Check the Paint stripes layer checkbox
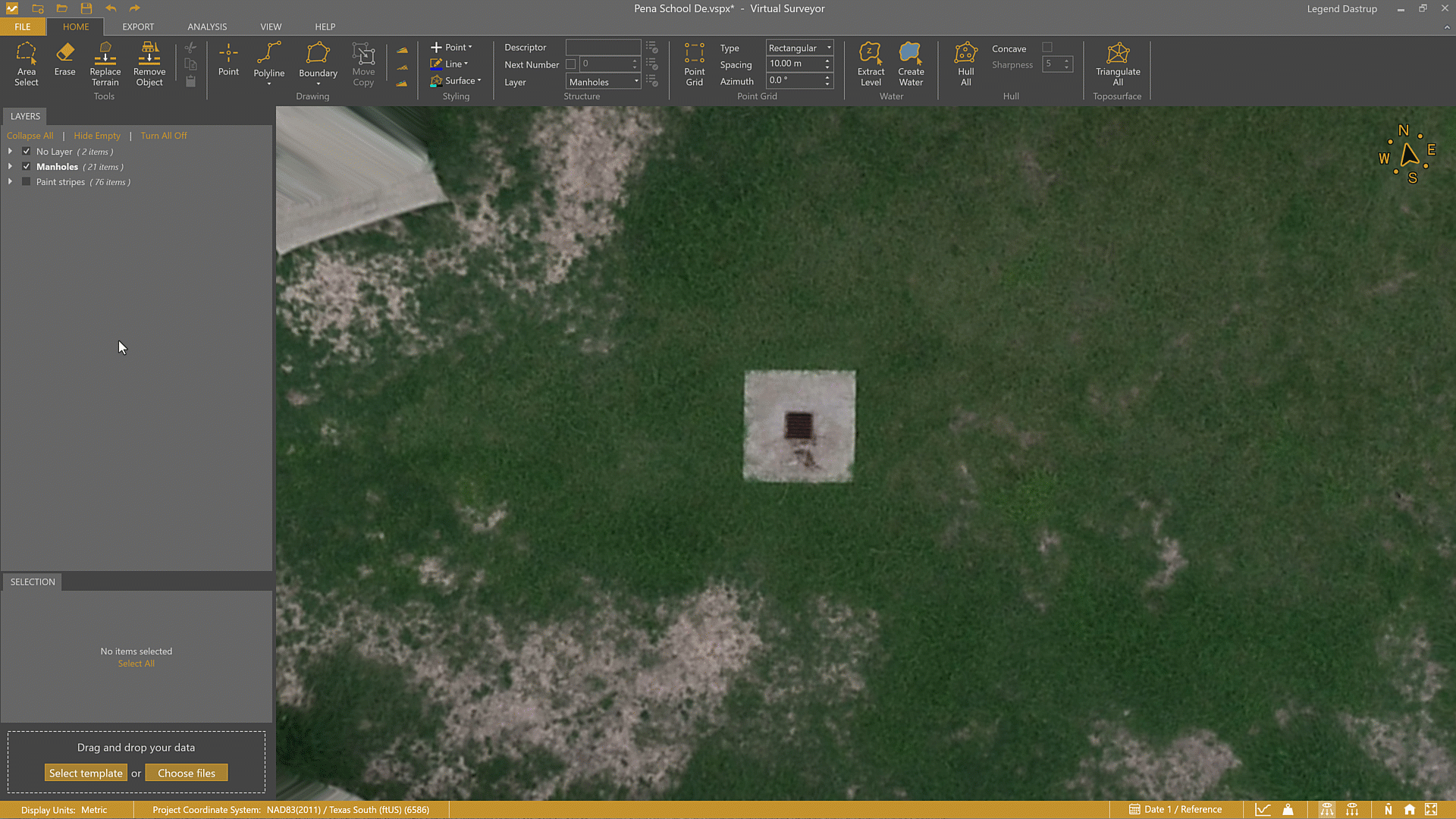This screenshot has height=819, width=1456. point(27,181)
